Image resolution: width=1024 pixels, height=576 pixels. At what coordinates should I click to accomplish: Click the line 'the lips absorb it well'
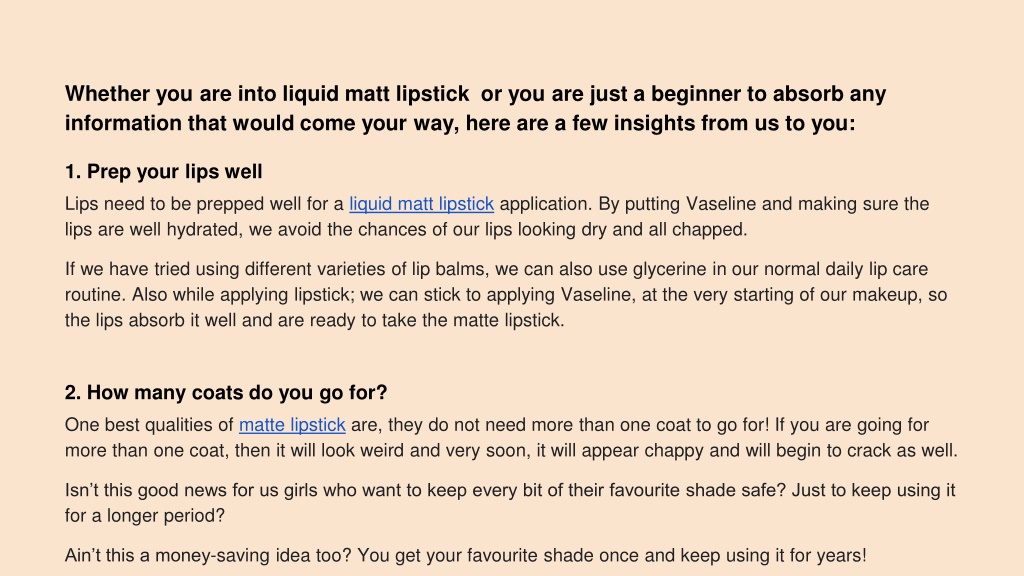(x=314, y=320)
